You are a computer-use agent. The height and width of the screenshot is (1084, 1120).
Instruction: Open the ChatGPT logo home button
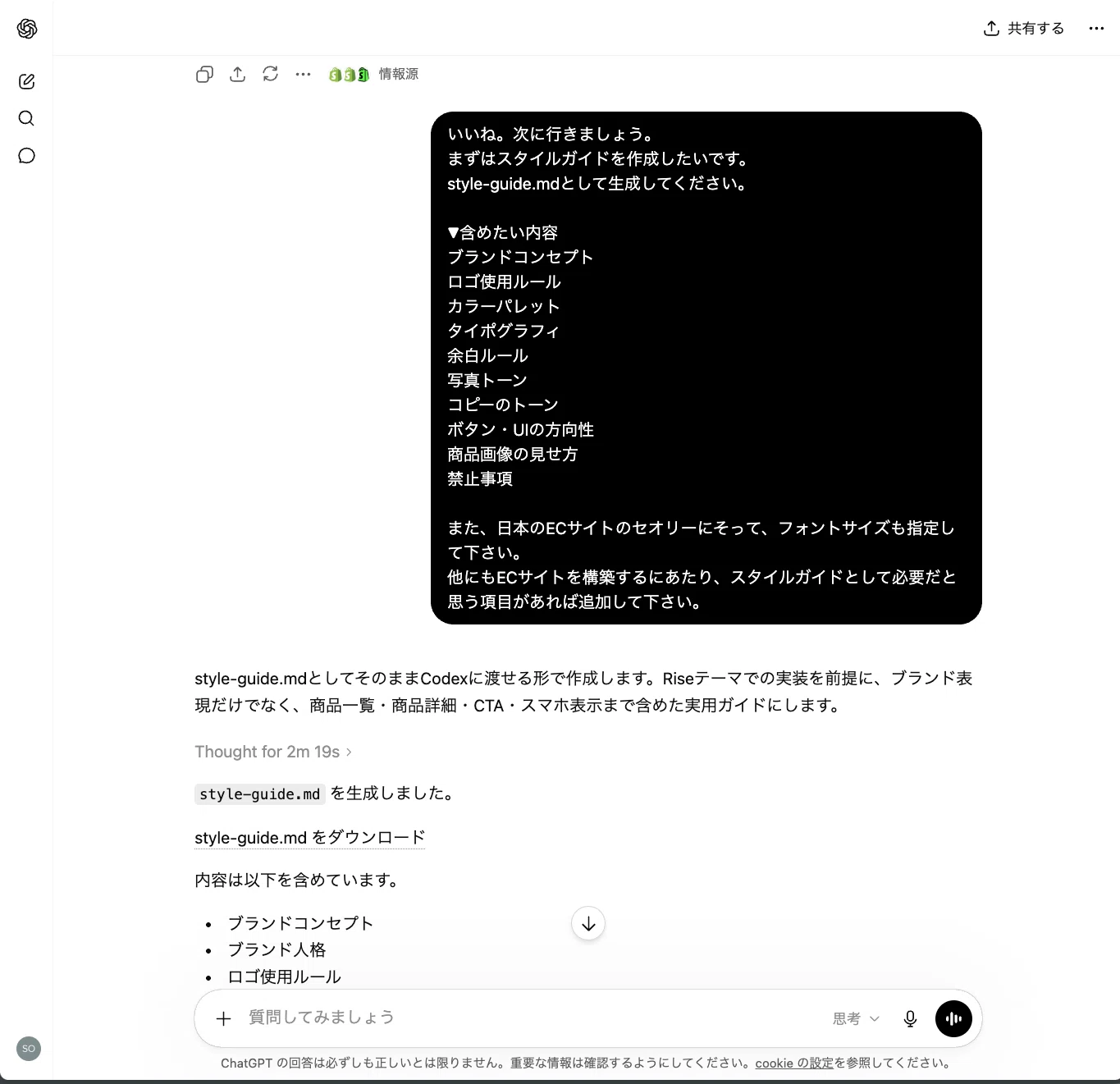pyautogui.click(x=27, y=29)
